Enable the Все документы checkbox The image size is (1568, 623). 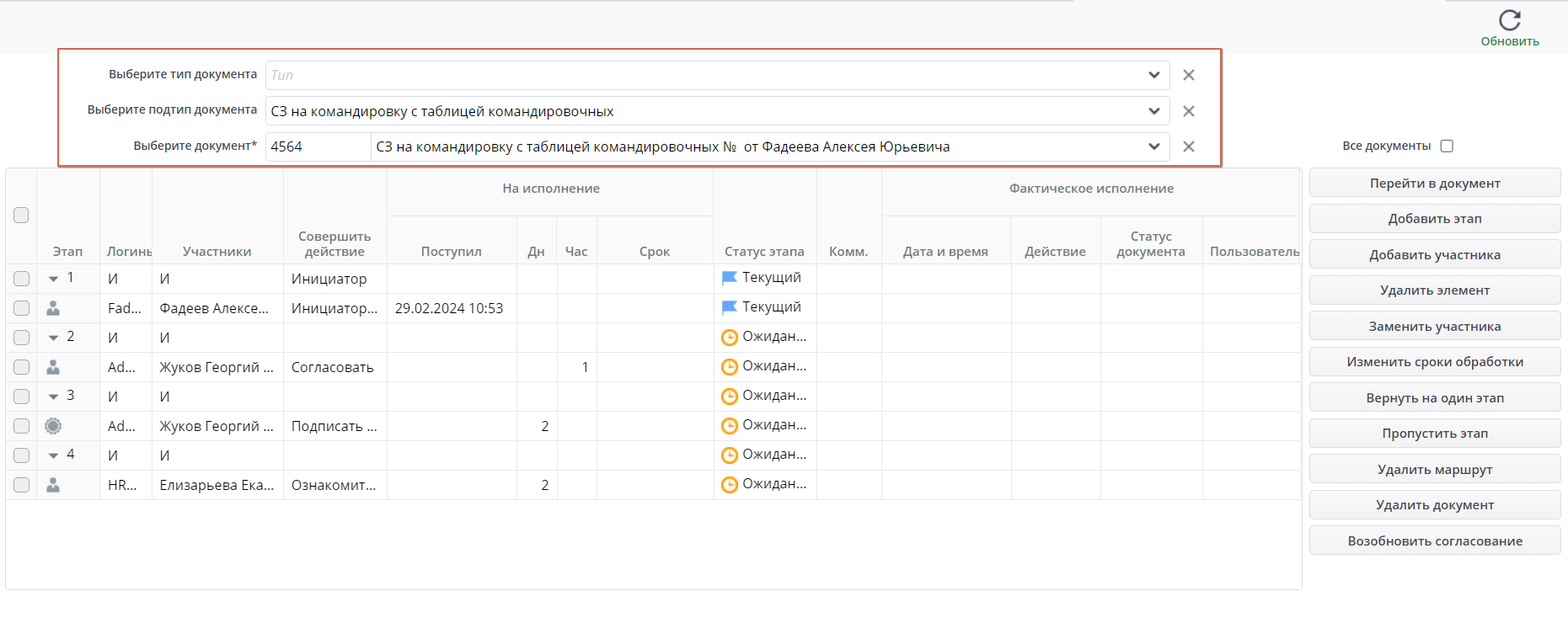[1447, 146]
